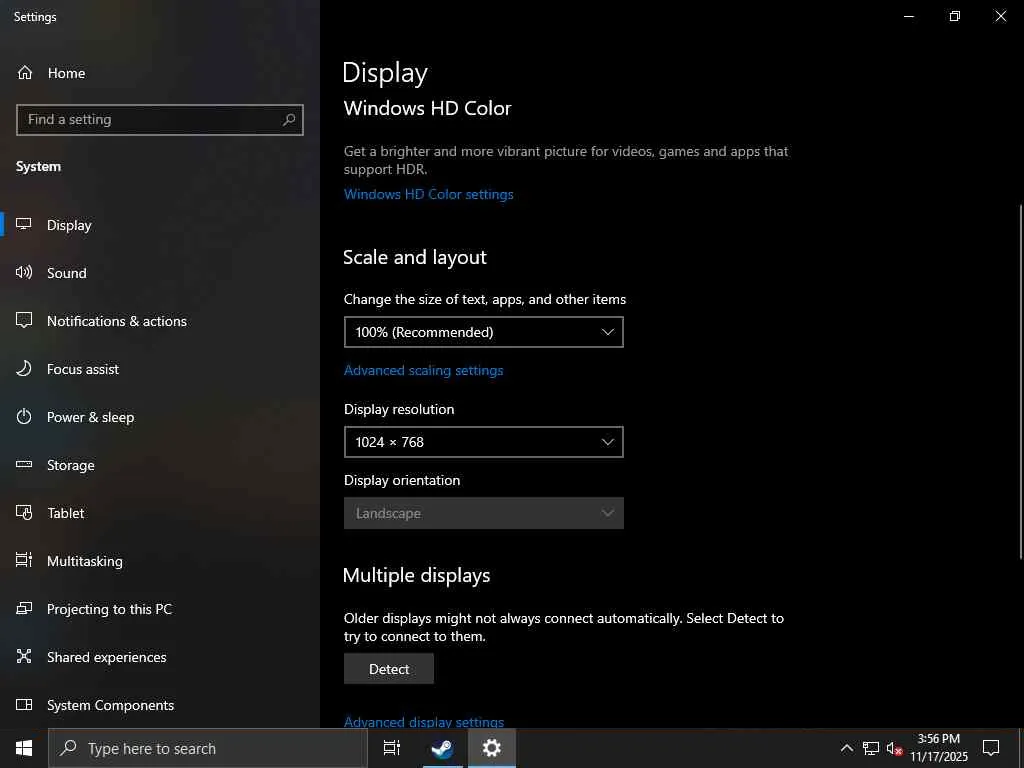Click the network icon in system tray
1024x768 pixels.
(x=871, y=748)
